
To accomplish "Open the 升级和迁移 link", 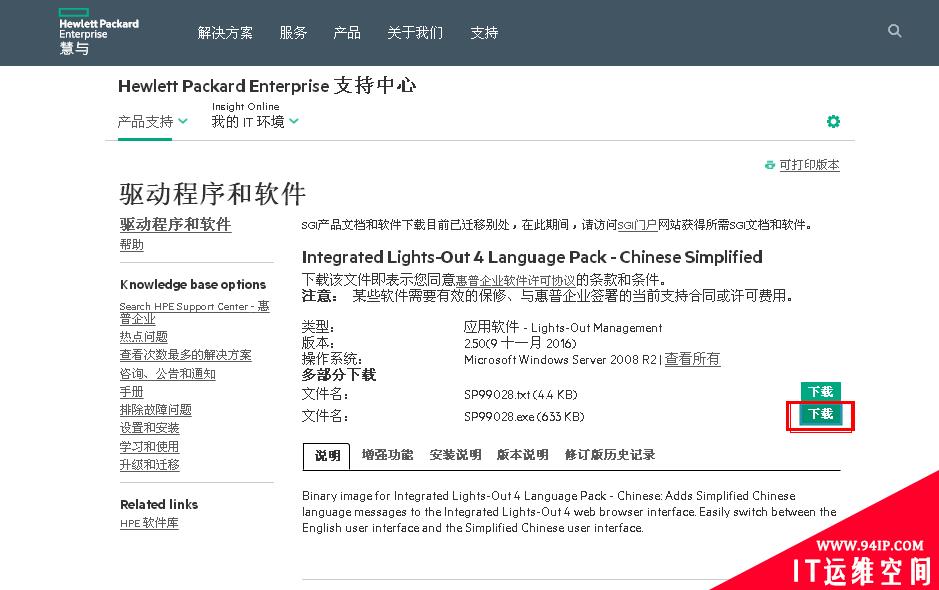I will [150, 464].
